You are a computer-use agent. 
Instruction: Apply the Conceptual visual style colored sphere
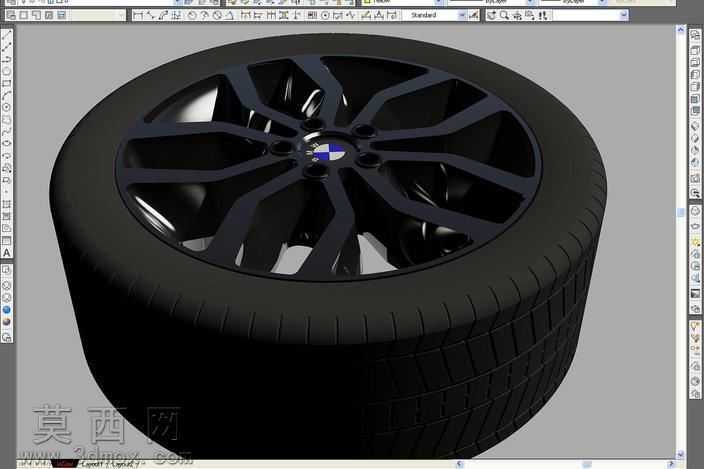[x=7, y=322]
